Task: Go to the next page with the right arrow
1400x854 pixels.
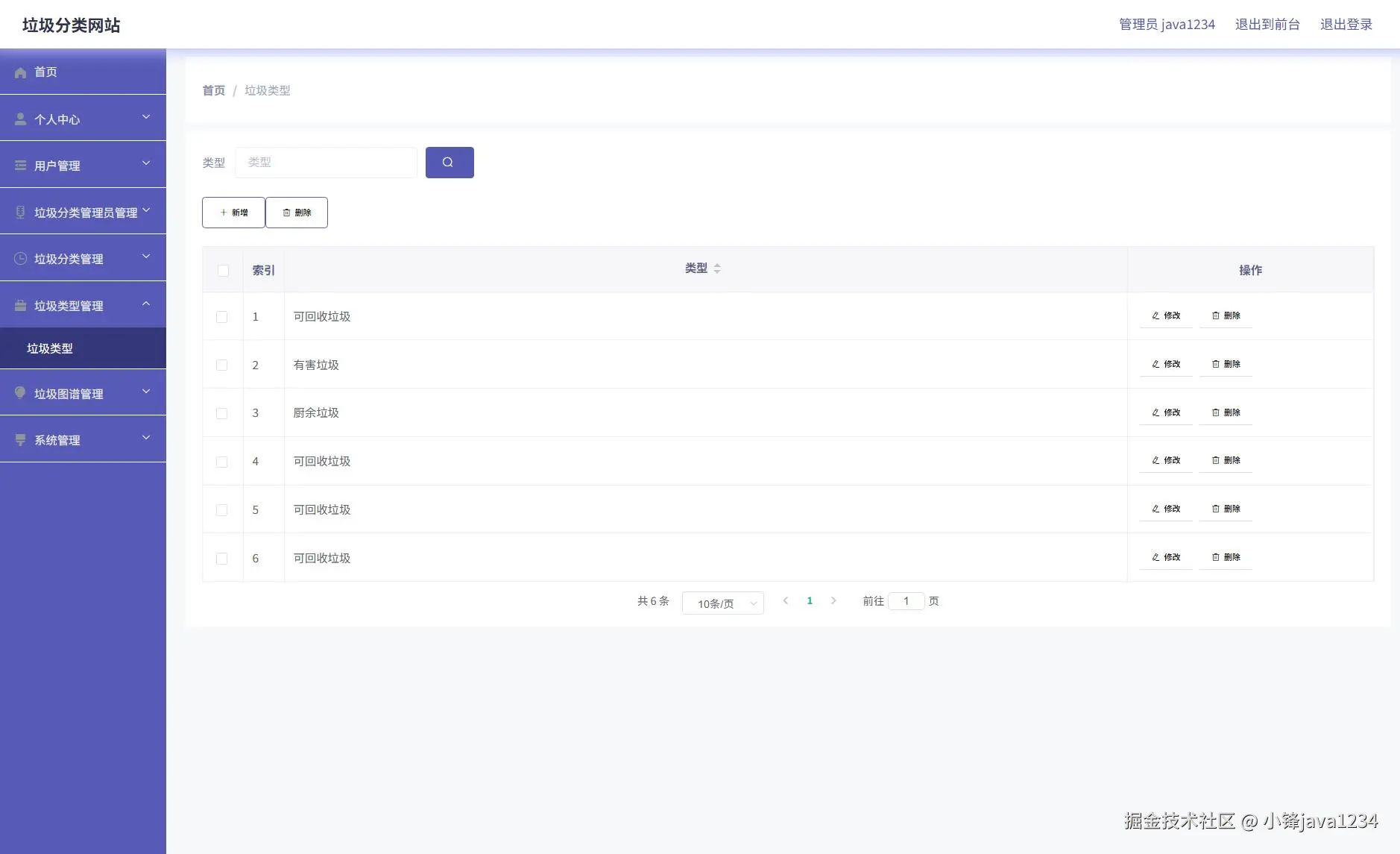Action: click(x=833, y=600)
